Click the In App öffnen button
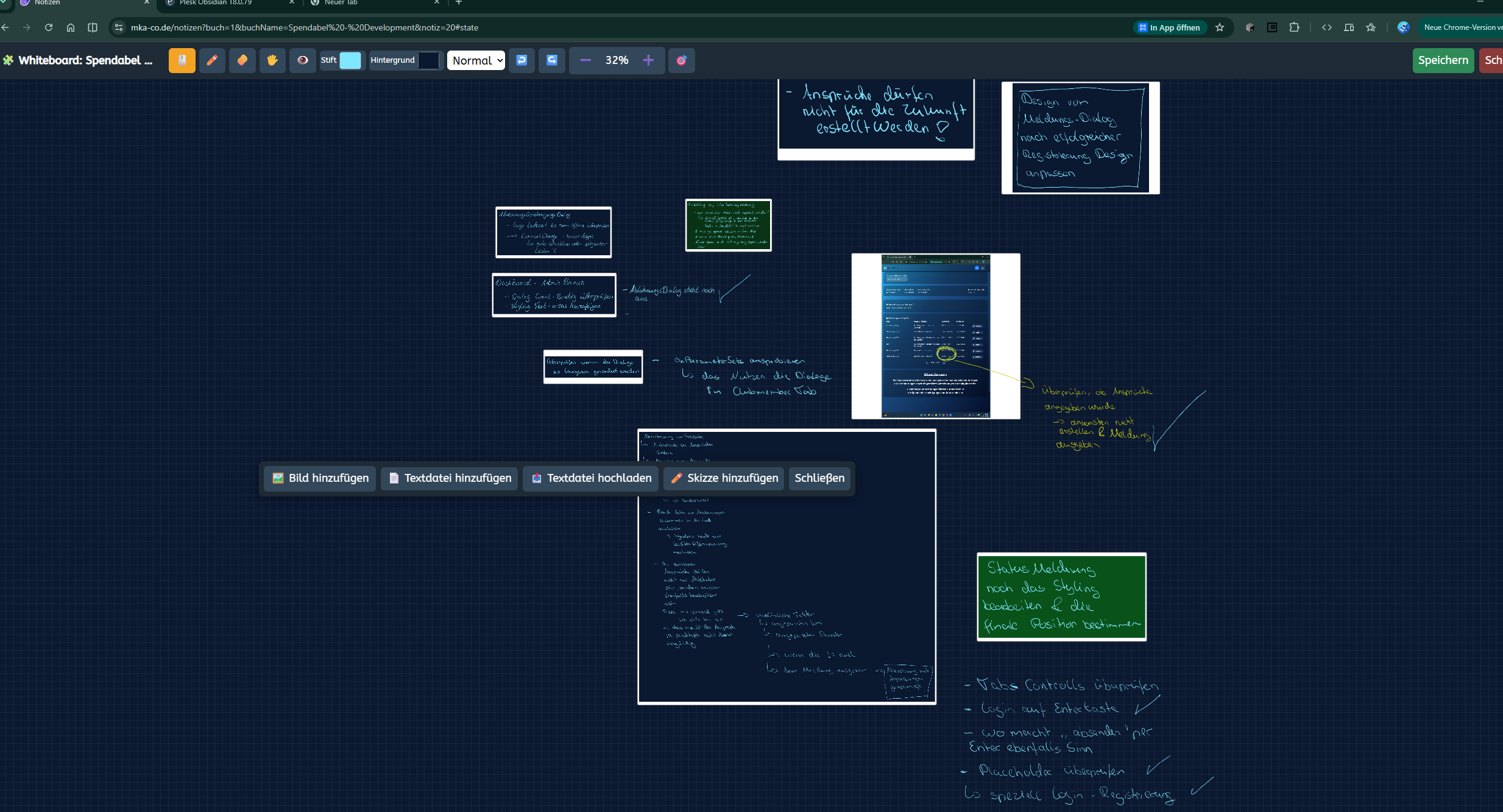Viewport: 1503px width, 812px height. pyautogui.click(x=1170, y=27)
